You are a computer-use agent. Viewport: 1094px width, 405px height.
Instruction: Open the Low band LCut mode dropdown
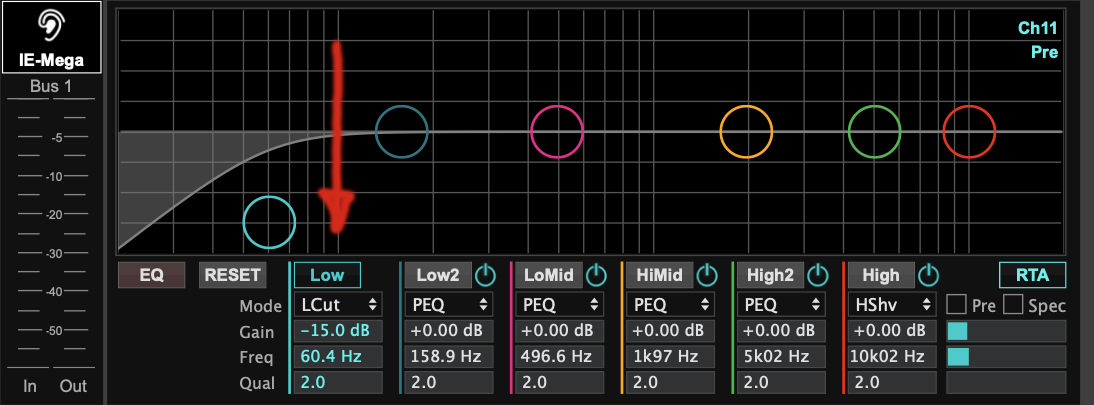(338, 304)
